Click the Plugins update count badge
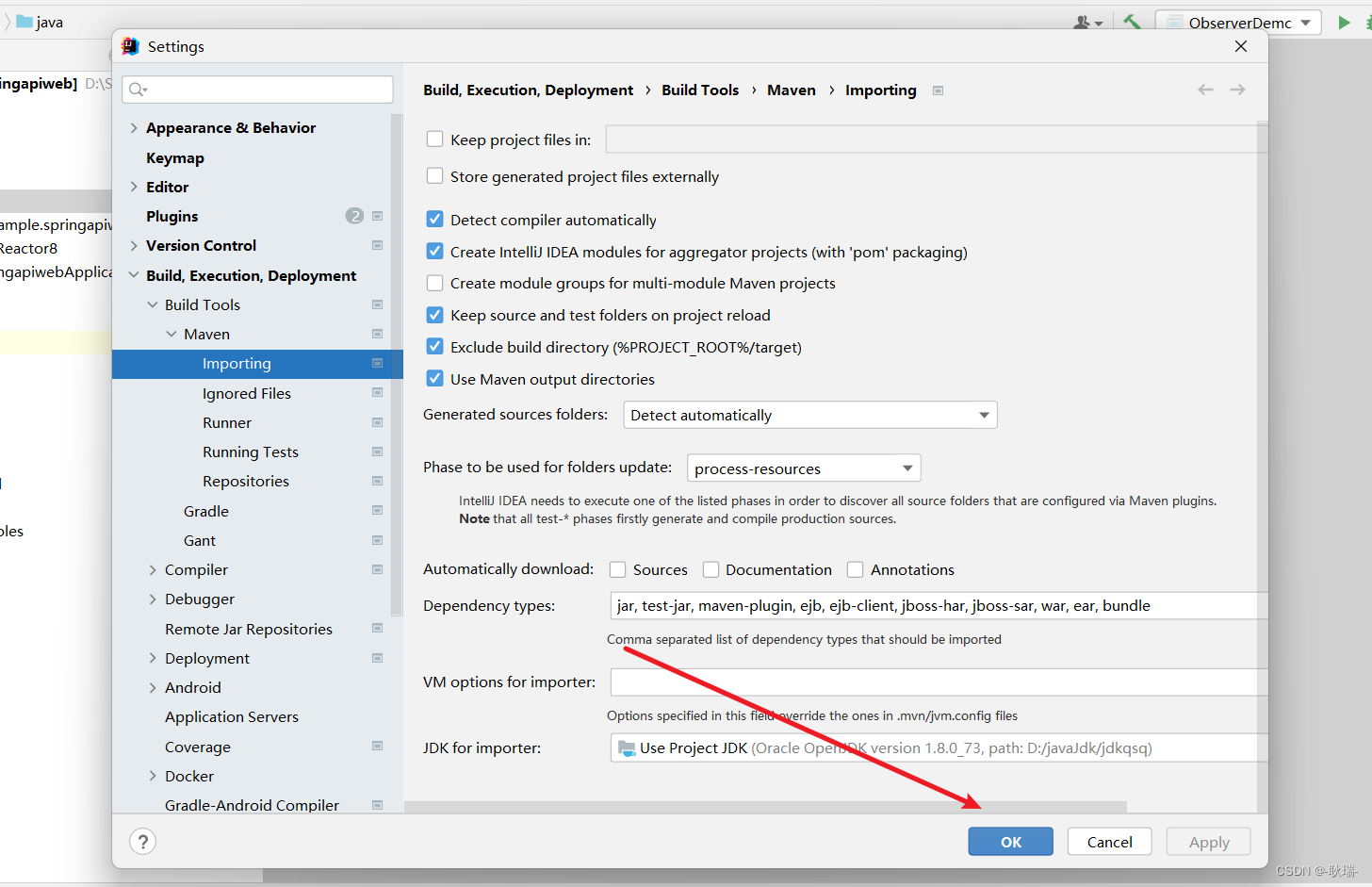This screenshot has width=1372, height=887. click(354, 216)
